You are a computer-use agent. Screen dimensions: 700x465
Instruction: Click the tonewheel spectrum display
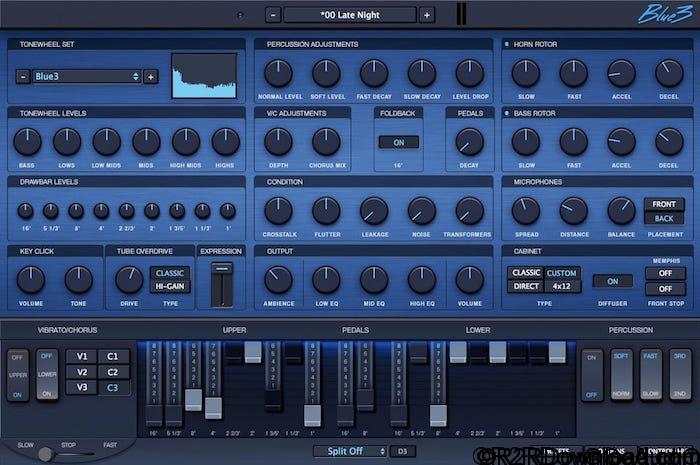point(204,76)
